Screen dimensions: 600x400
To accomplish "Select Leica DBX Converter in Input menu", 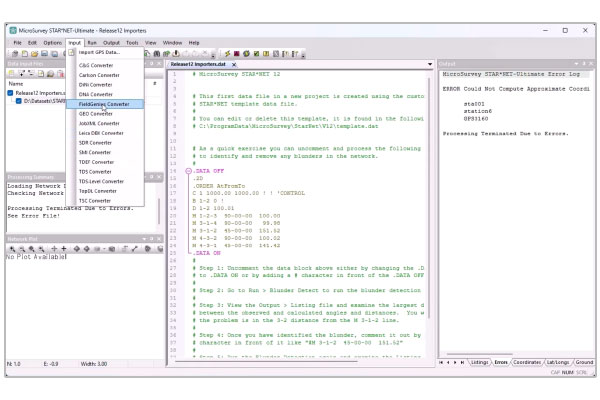I will [x=105, y=133].
